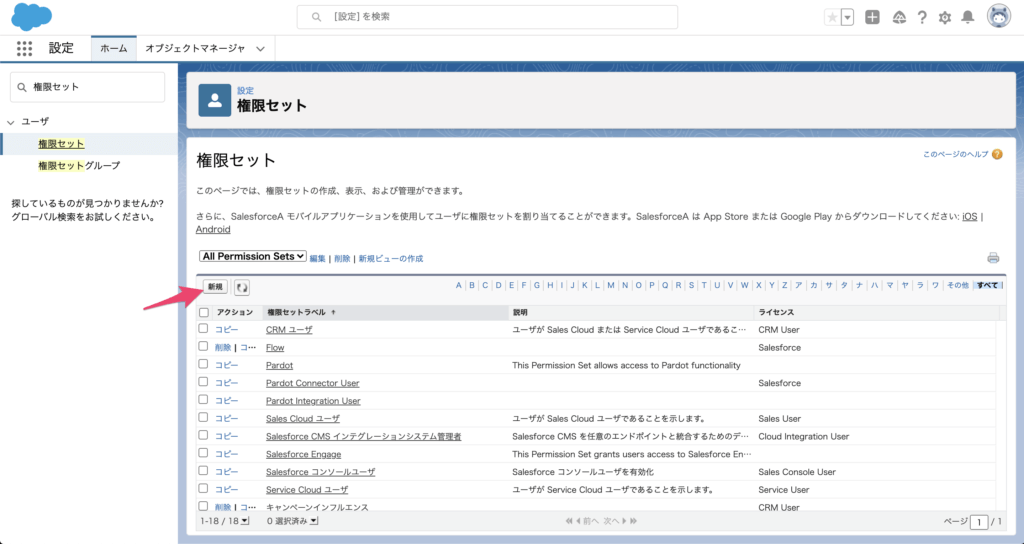
Task: Collapse the ユーザ tree section
Action: 11,121
